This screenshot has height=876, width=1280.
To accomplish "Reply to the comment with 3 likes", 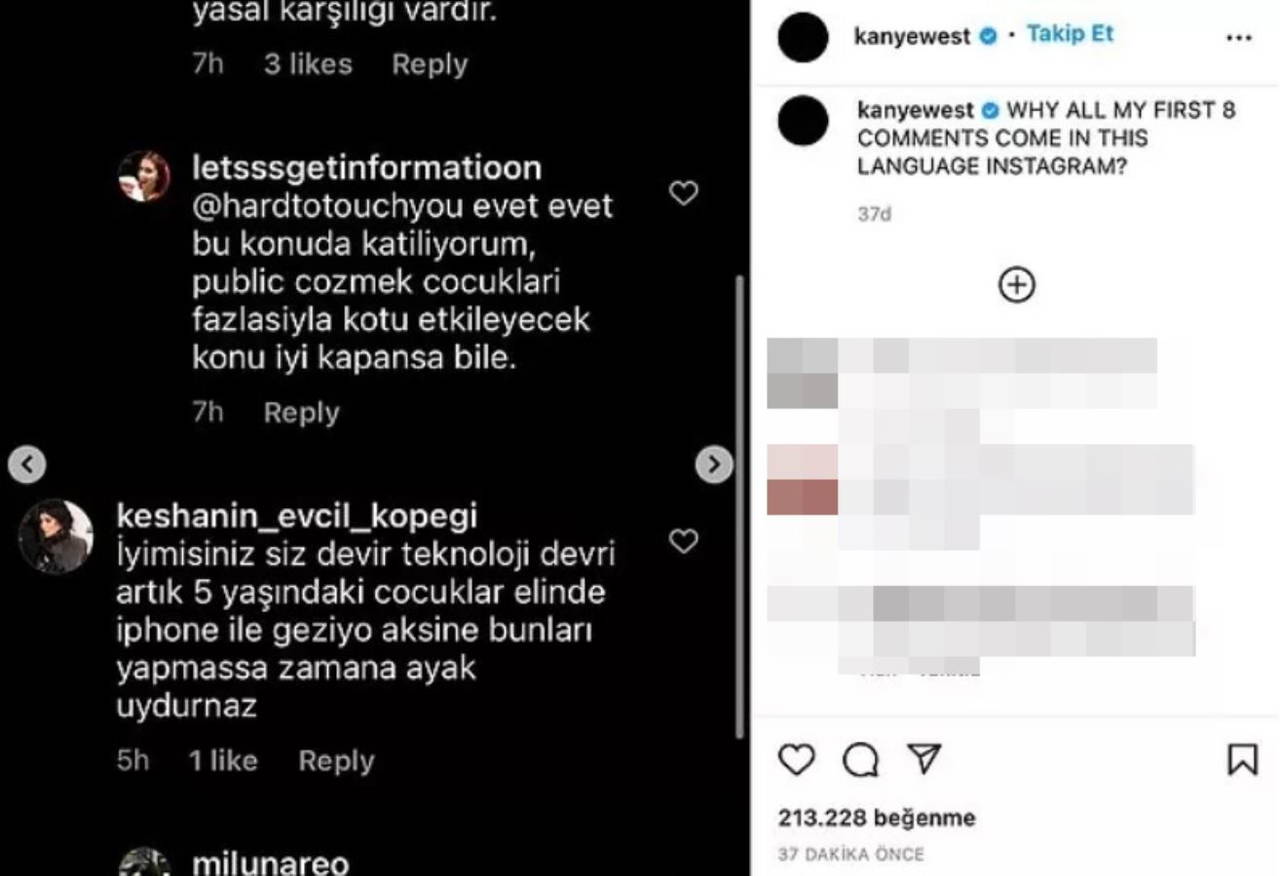I will coord(429,65).
